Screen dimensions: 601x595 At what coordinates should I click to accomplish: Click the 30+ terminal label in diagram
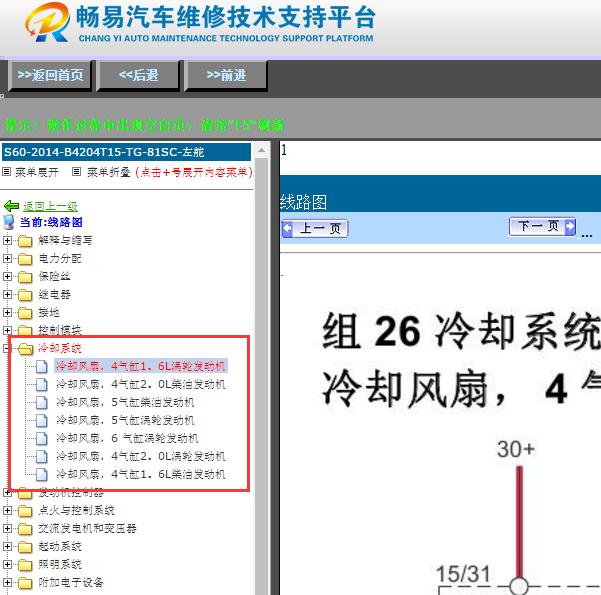click(516, 449)
